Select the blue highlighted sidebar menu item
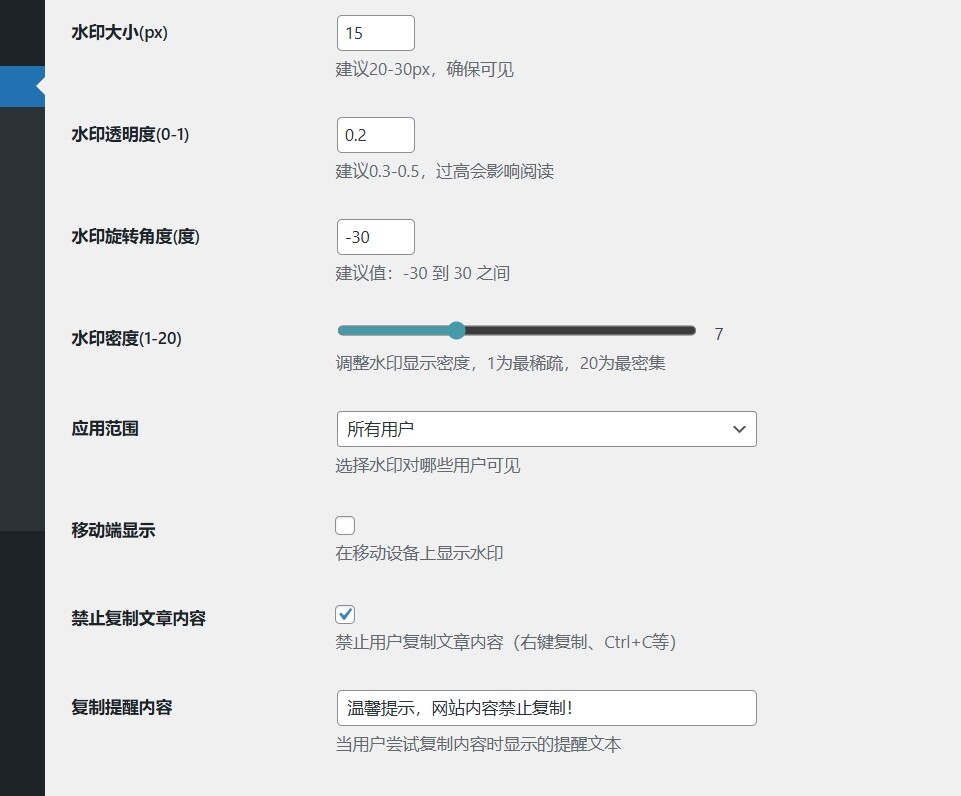The image size is (961, 796). coord(20,86)
